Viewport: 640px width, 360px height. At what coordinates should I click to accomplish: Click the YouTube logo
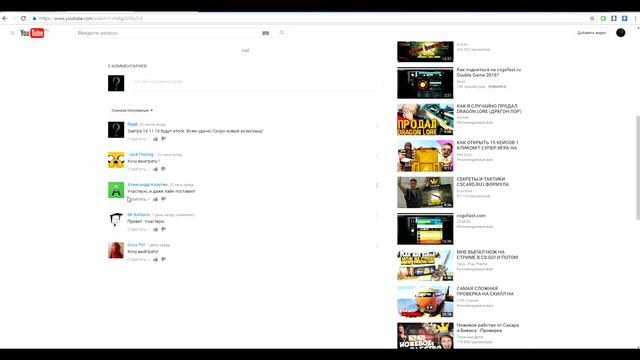tap(33, 33)
